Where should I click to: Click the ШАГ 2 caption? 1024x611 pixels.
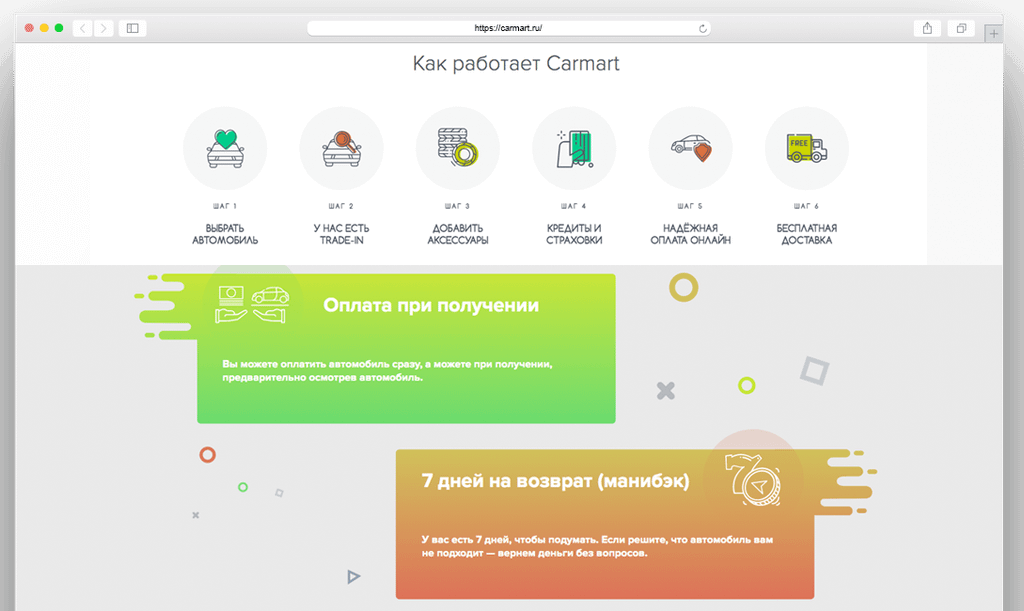[x=342, y=206]
